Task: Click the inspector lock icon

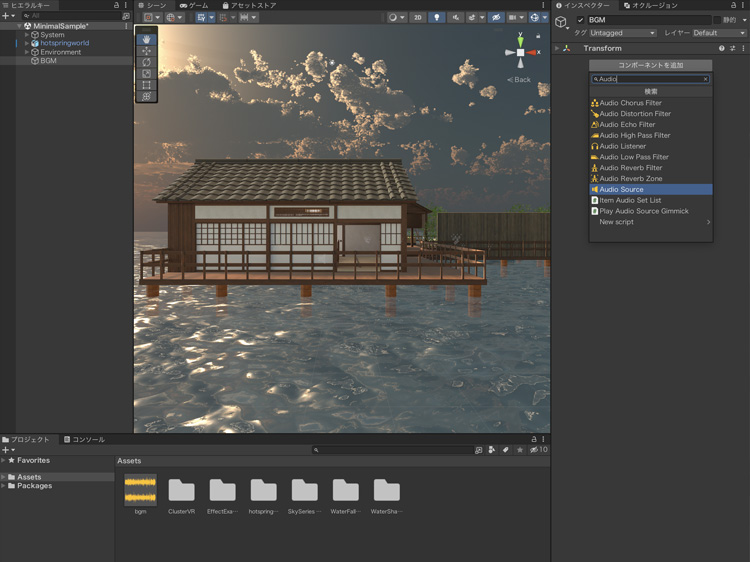Action: point(731,5)
